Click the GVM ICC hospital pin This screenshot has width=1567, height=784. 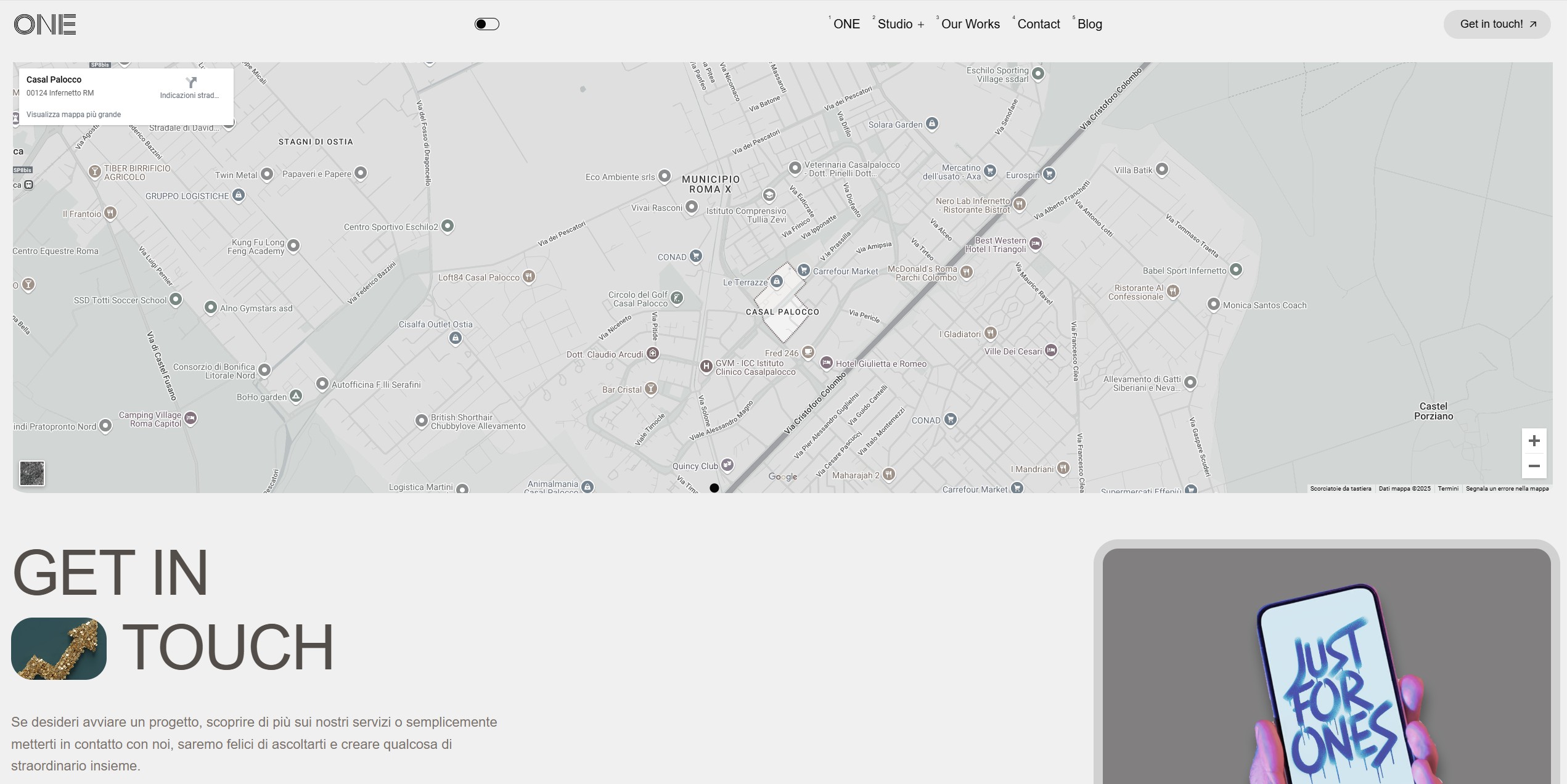coord(706,367)
